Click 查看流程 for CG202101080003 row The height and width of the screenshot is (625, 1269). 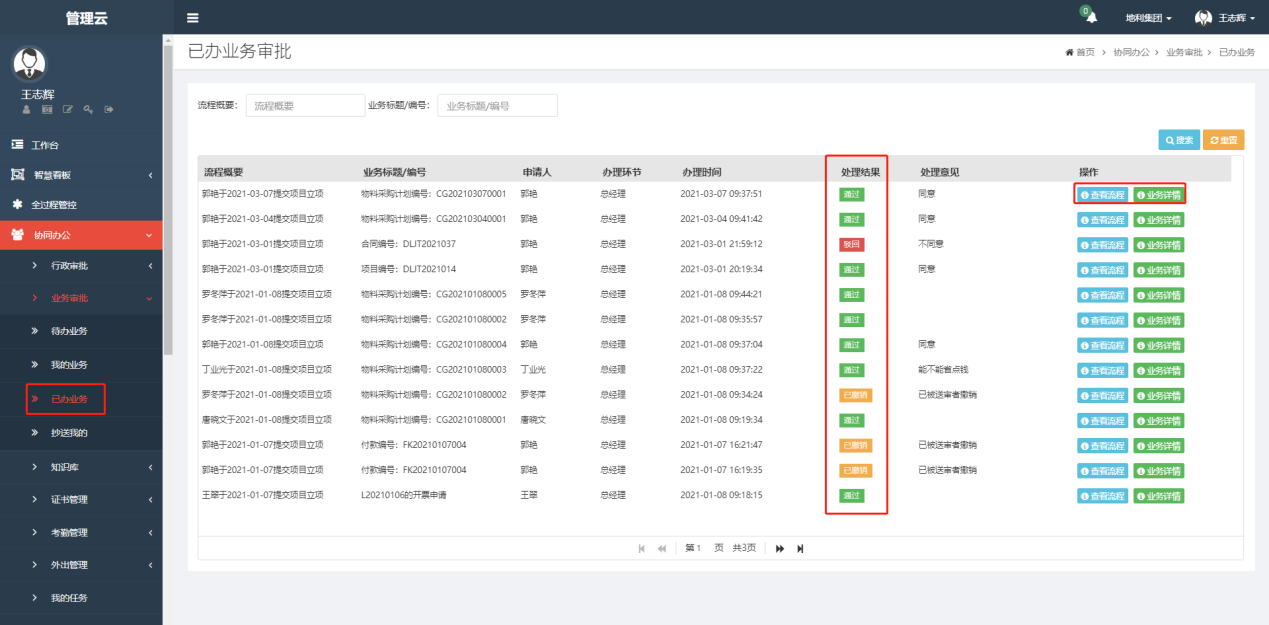tap(1102, 370)
